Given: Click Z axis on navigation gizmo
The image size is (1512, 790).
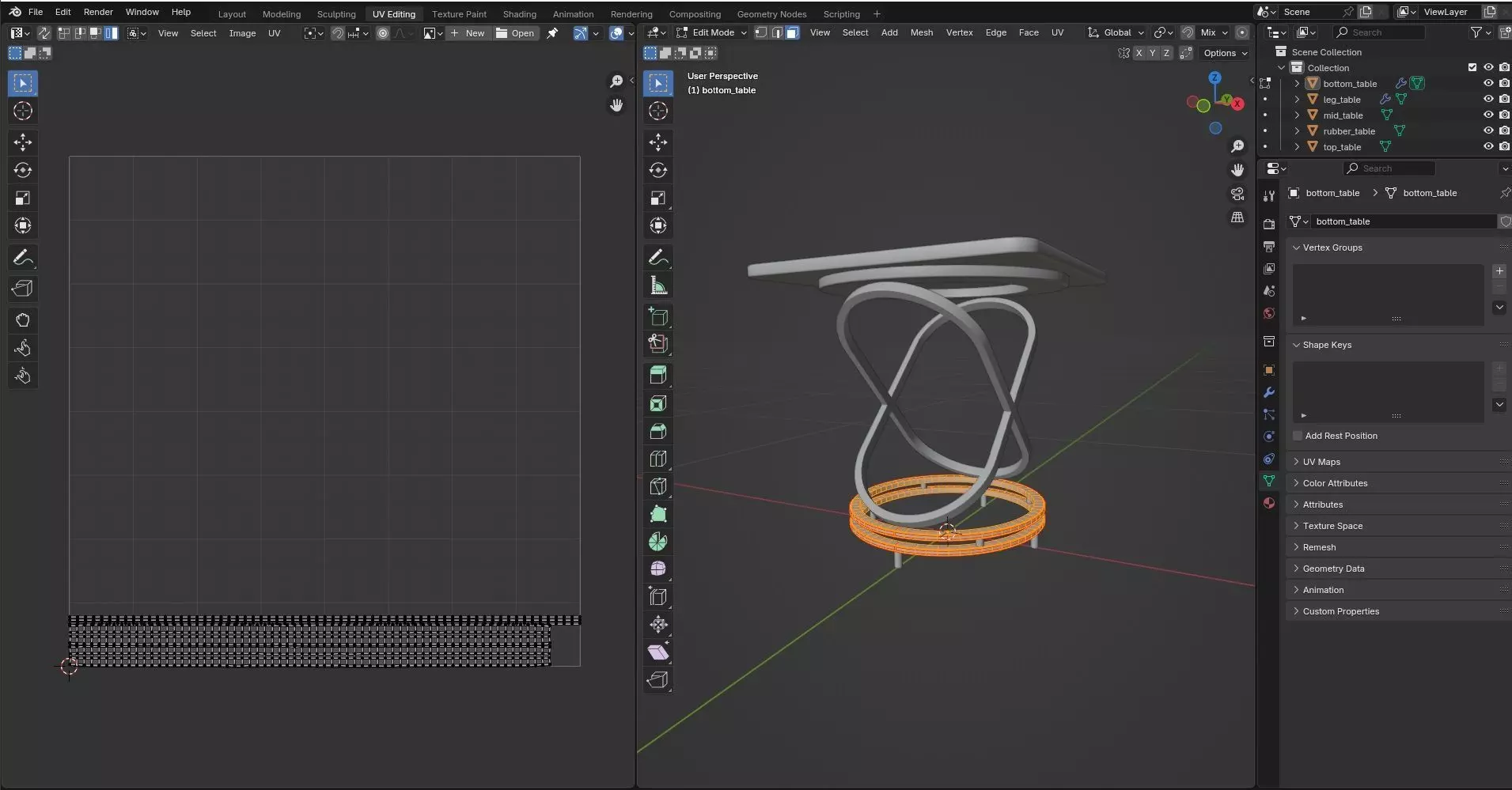Looking at the screenshot, I should tap(1215, 77).
